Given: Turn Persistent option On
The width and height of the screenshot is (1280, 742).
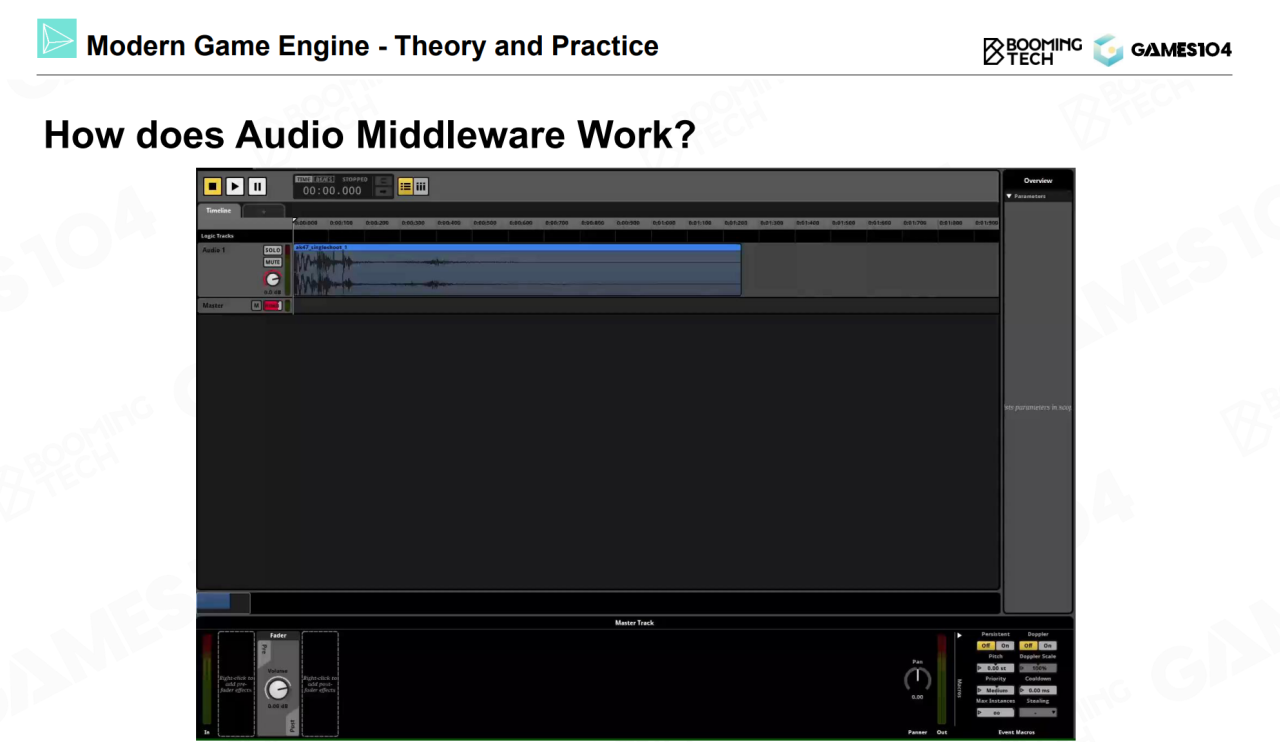Looking at the screenshot, I should (1005, 646).
